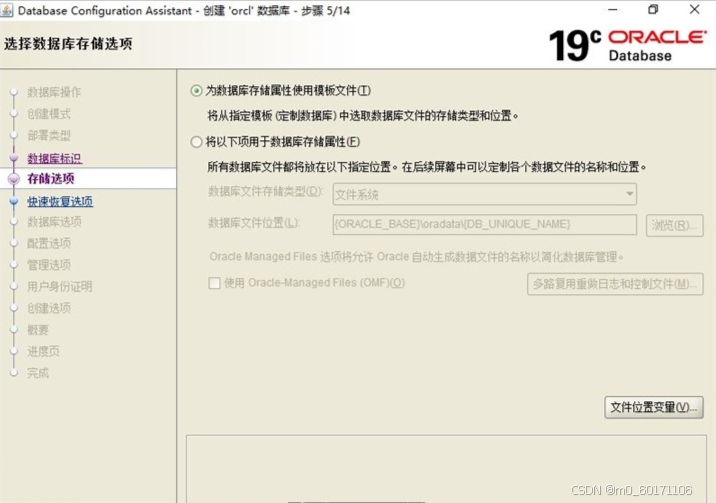Click the 数据库标识 step bullet marker

(14, 158)
